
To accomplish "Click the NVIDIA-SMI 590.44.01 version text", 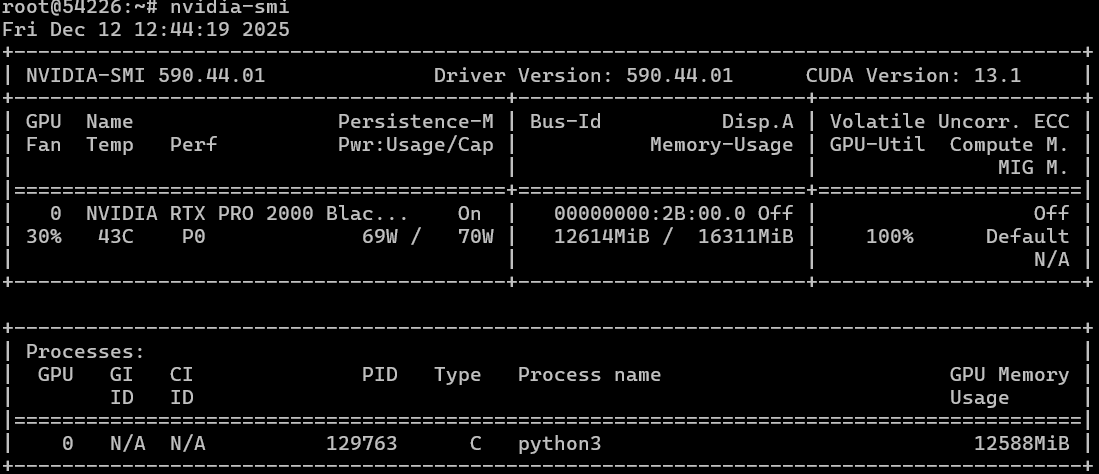I will click(145, 75).
